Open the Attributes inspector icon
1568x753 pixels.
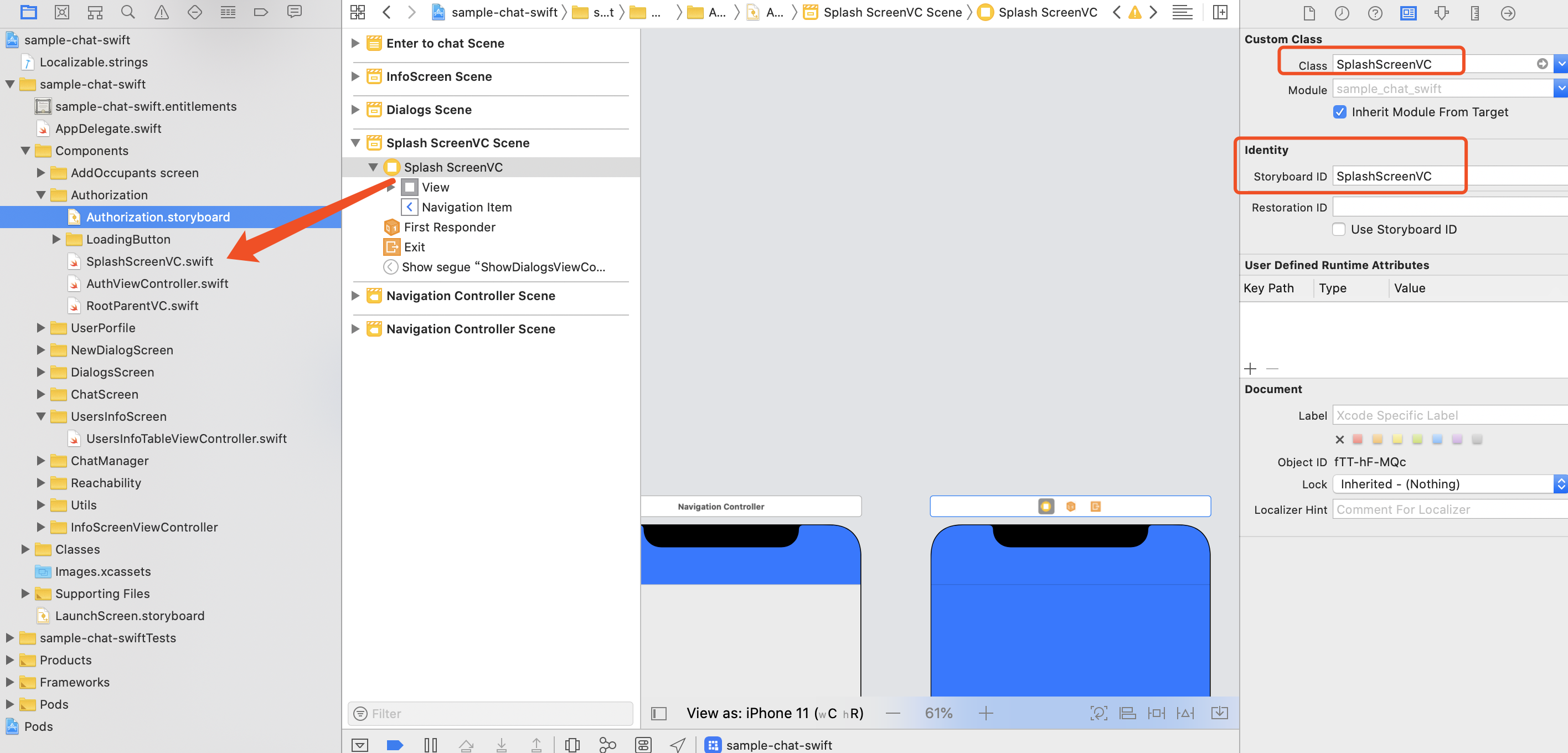coord(1441,13)
